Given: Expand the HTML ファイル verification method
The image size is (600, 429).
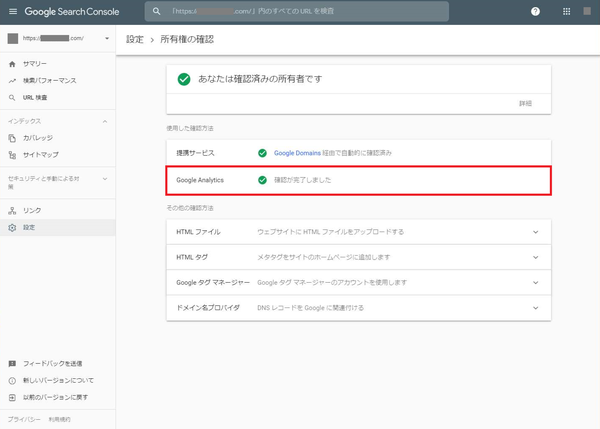Looking at the screenshot, I should [x=536, y=232].
